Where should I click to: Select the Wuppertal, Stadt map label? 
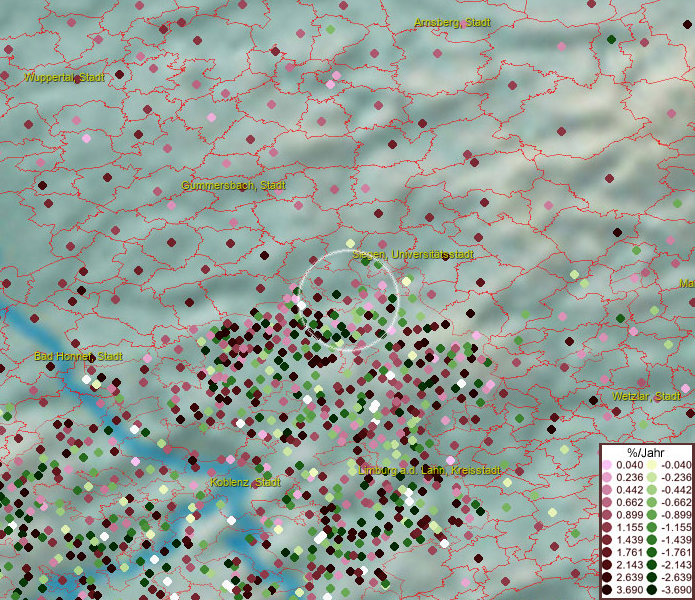tap(64, 78)
